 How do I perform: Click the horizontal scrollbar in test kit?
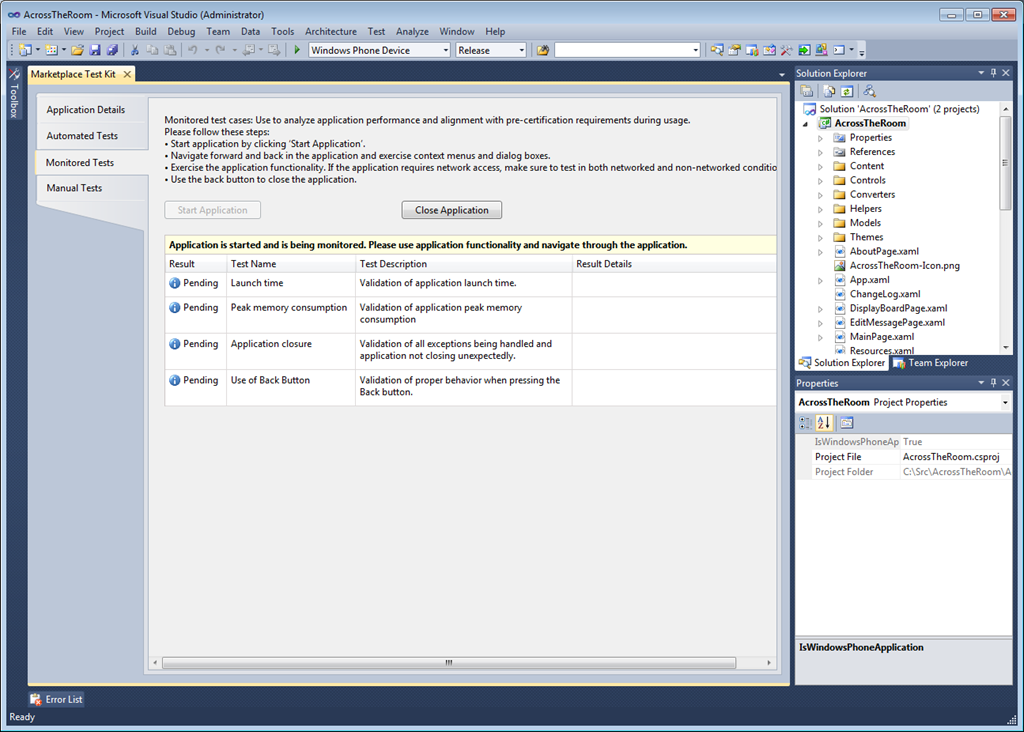click(x=450, y=663)
